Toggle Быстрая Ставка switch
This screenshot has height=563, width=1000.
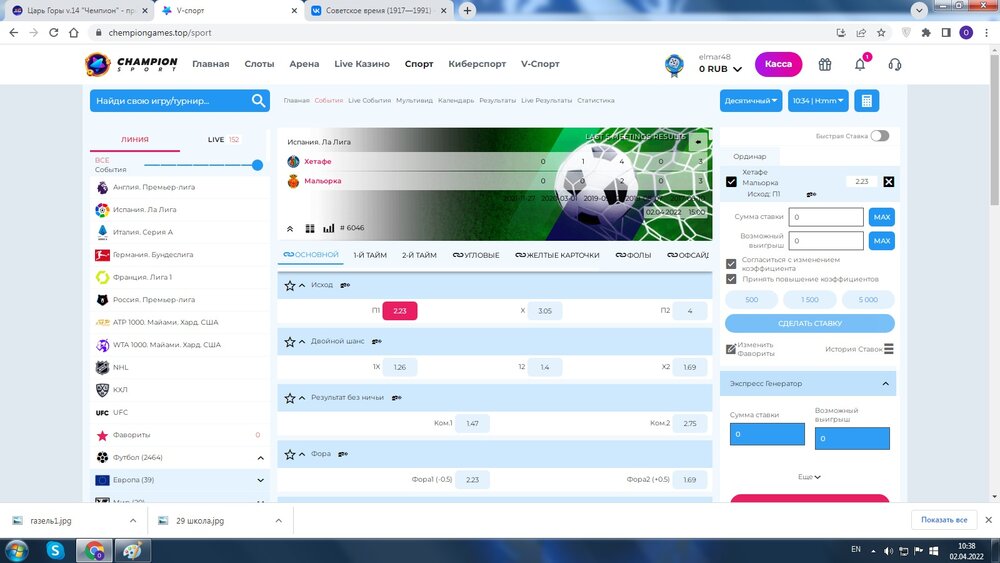point(880,136)
